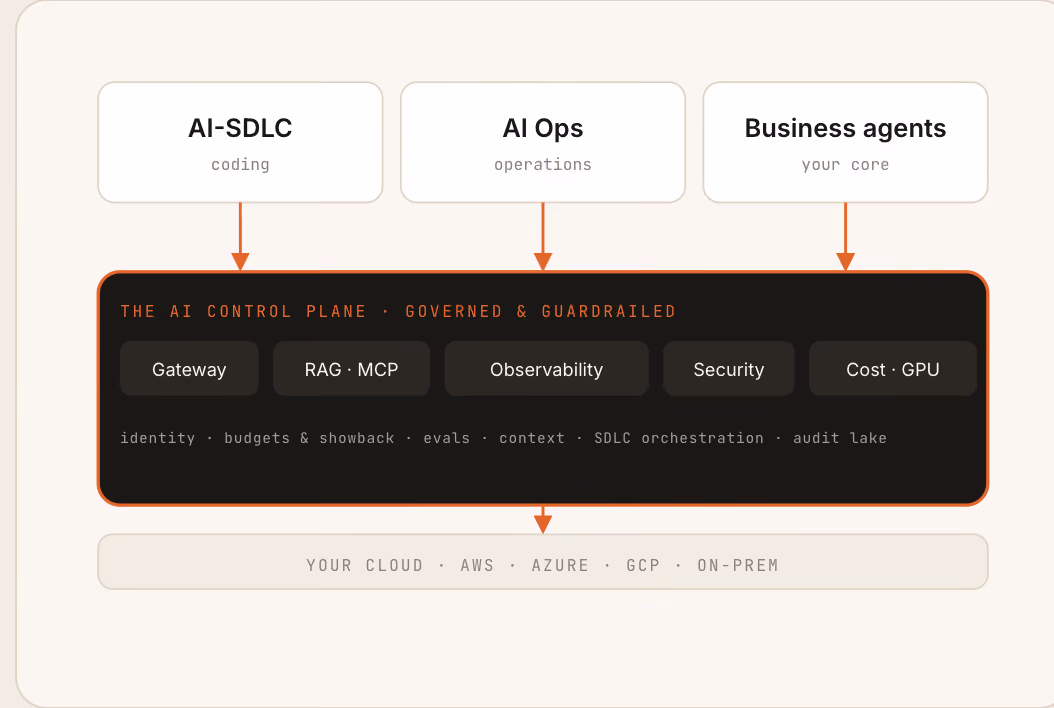Click 'your core' subtitle text

pos(846,165)
